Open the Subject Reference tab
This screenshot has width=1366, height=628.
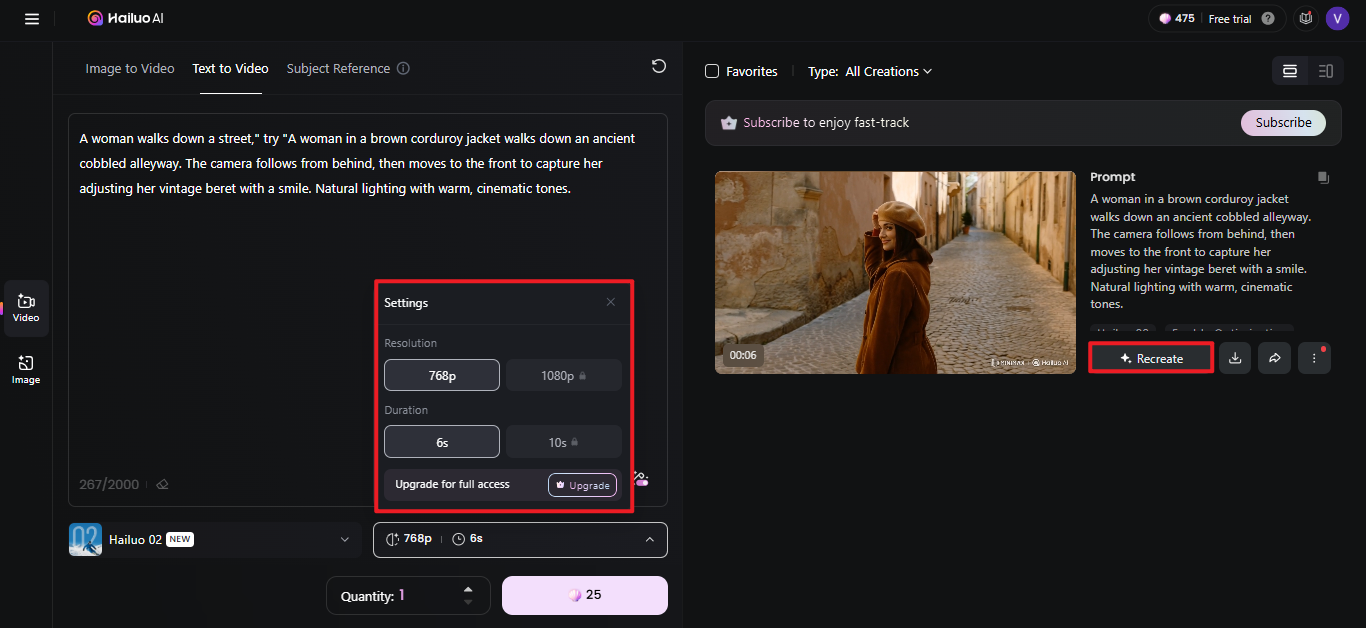[x=338, y=69]
